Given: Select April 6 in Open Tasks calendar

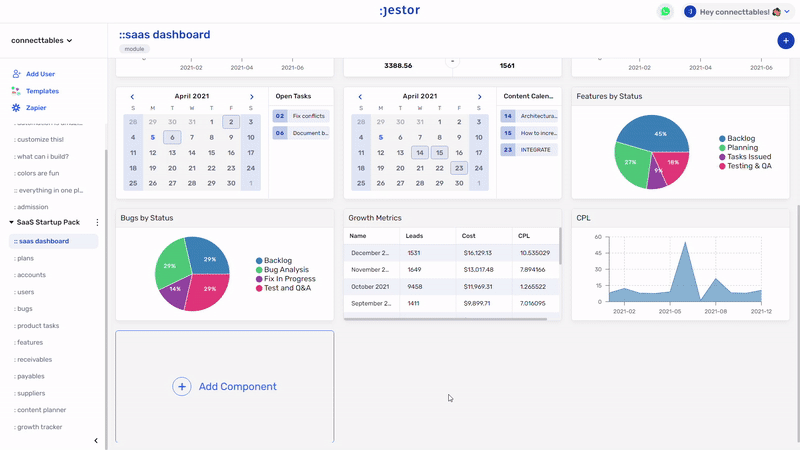Looking at the screenshot, I should 172,137.
